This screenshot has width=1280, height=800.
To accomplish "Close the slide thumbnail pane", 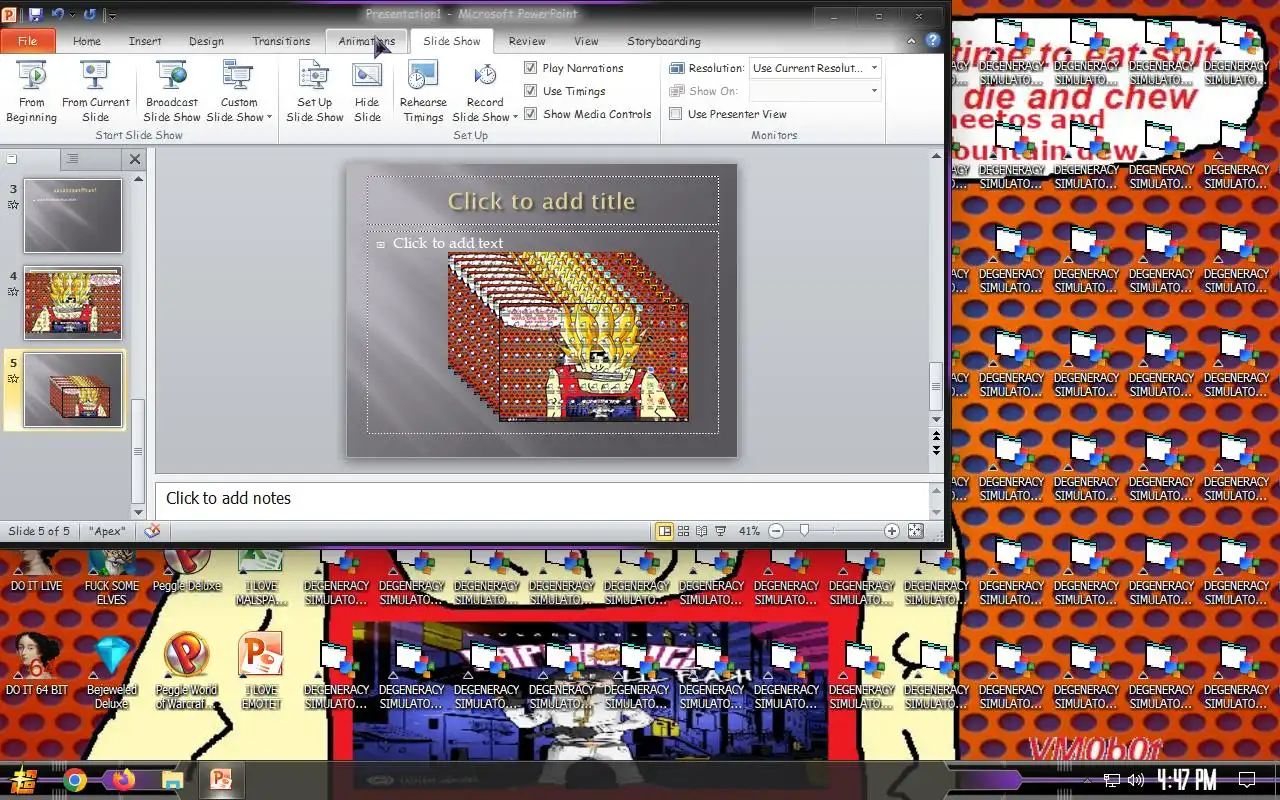I will click(x=135, y=159).
